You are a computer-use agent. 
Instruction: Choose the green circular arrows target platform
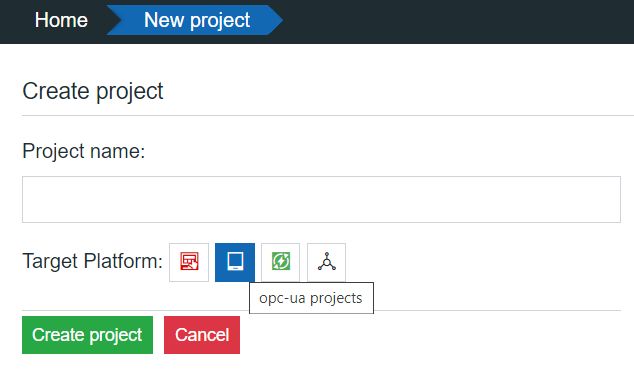point(281,262)
